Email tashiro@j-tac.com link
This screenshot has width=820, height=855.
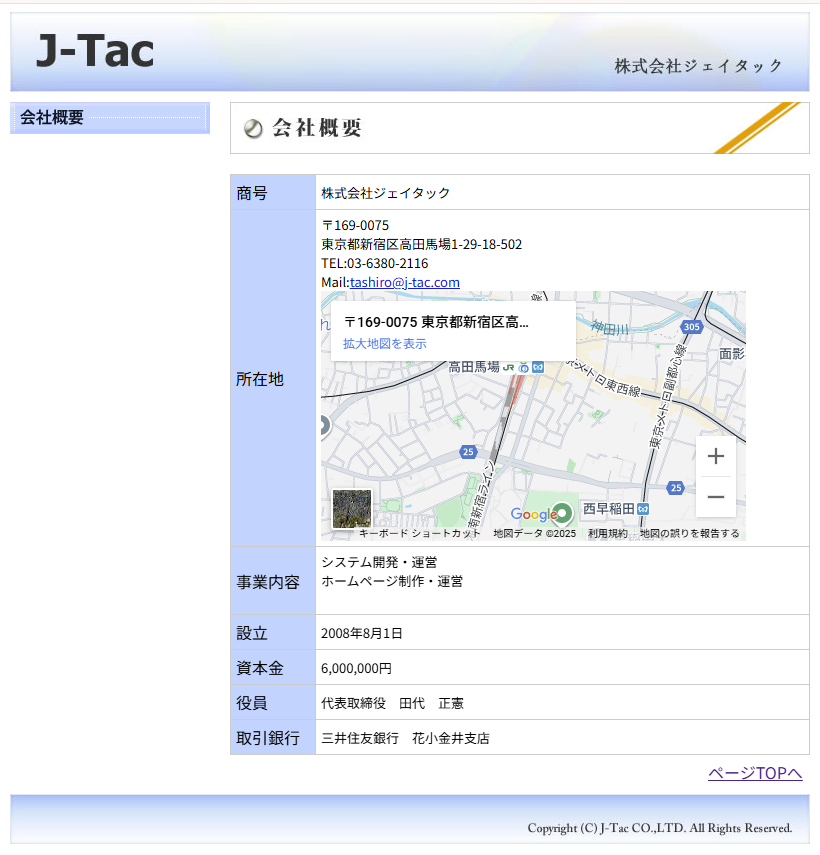pyautogui.click(x=404, y=283)
